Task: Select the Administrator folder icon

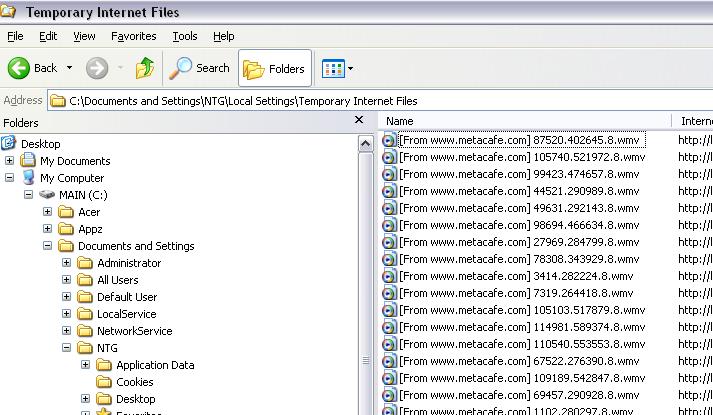Action: click(85, 263)
